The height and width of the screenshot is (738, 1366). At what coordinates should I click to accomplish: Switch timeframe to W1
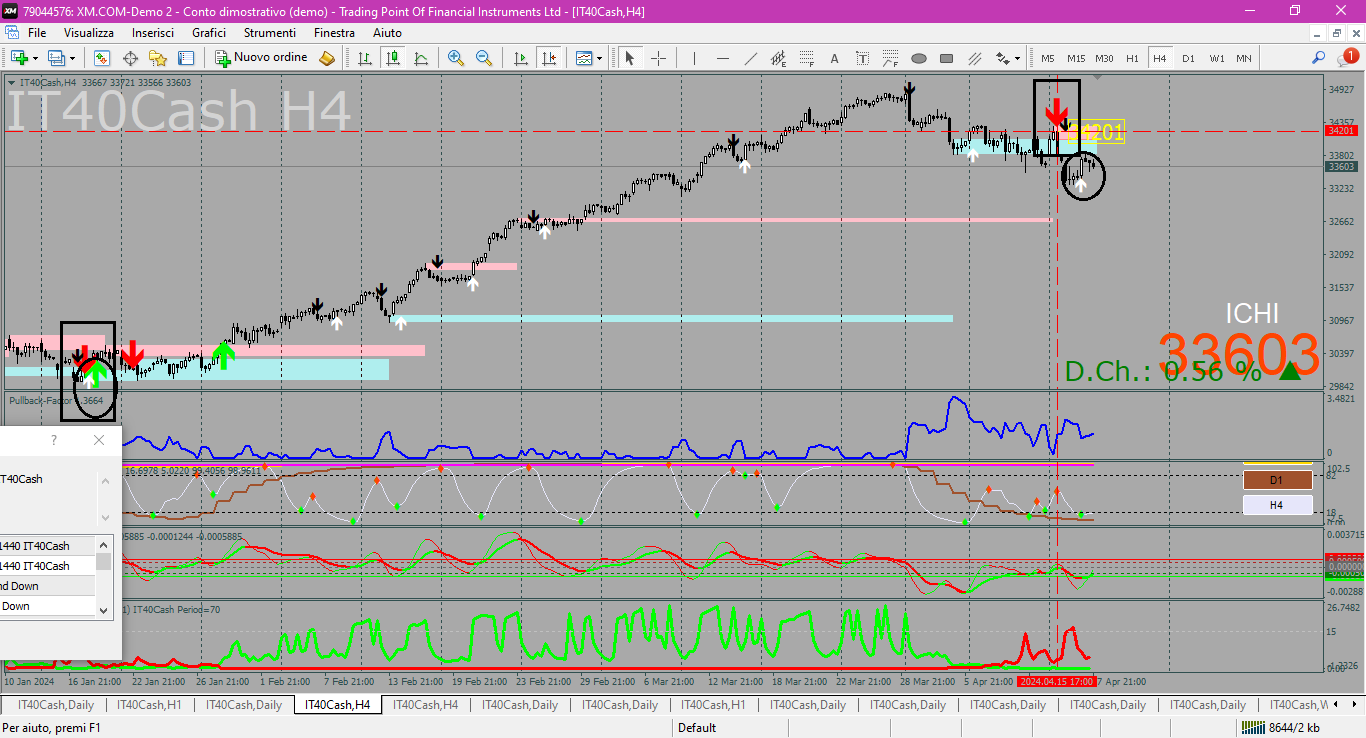coord(1216,58)
